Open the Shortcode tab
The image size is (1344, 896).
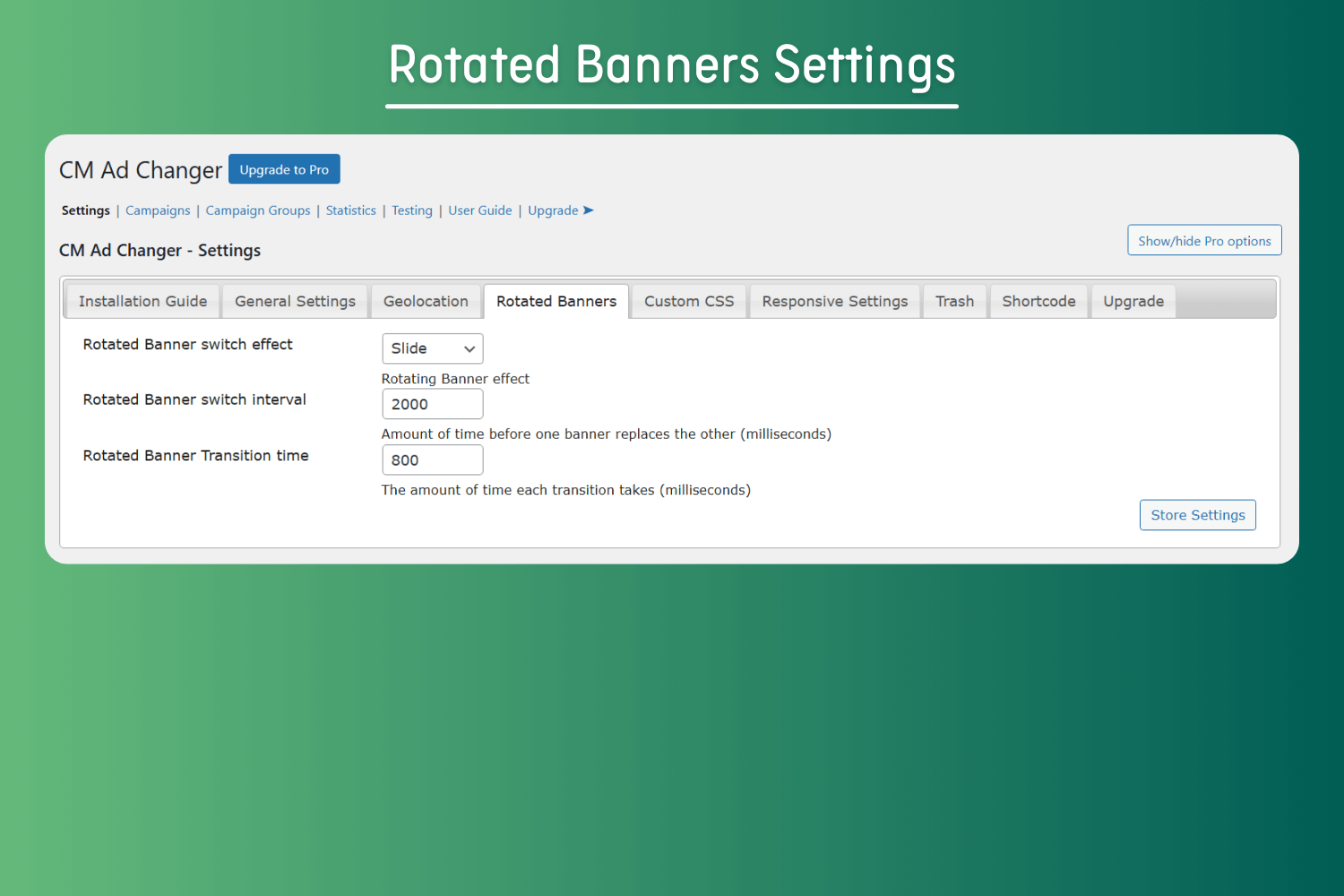1038,301
